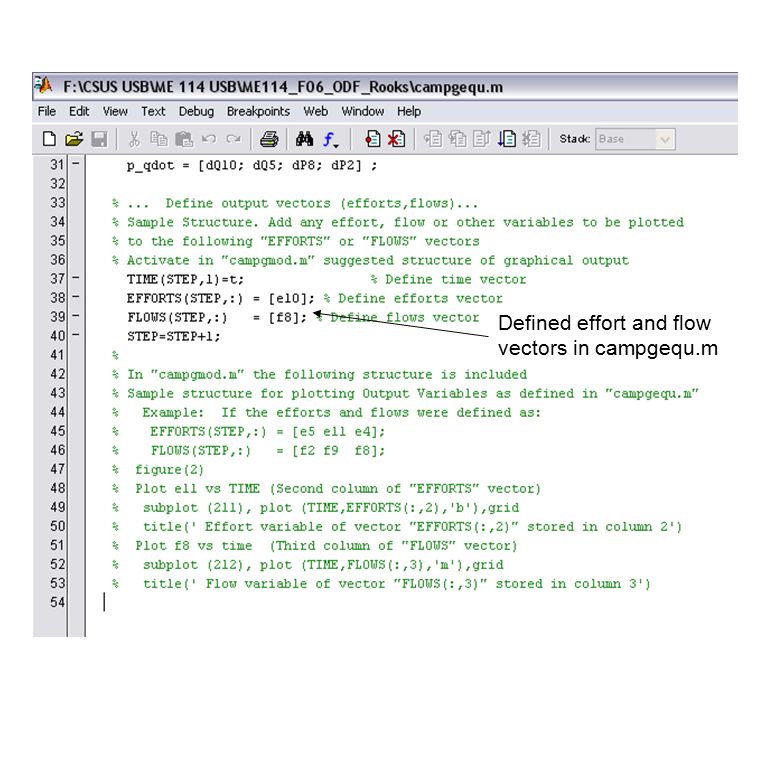The height and width of the screenshot is (768, 768).
Task: Open the Debug menu
Action: tap(196, 112)
